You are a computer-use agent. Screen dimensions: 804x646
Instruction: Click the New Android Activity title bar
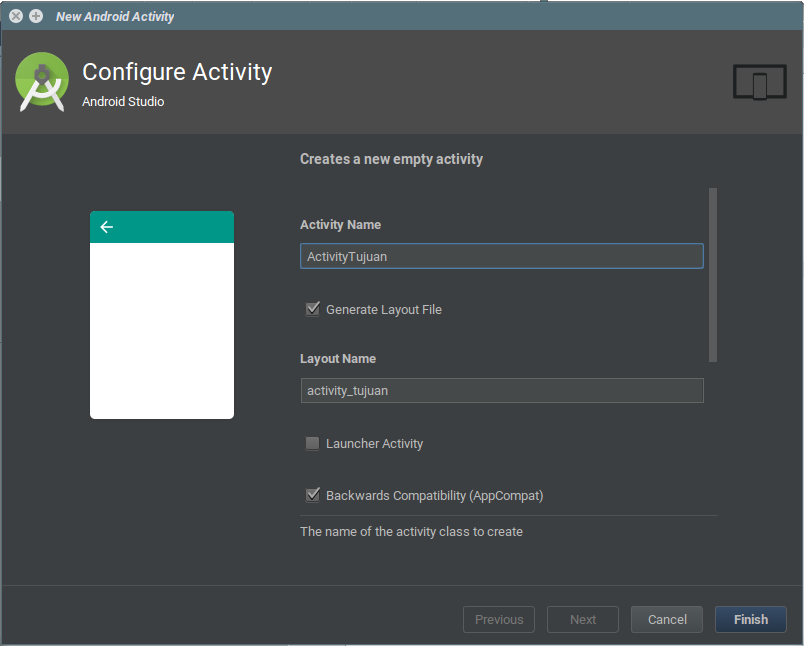coord(400,16)
